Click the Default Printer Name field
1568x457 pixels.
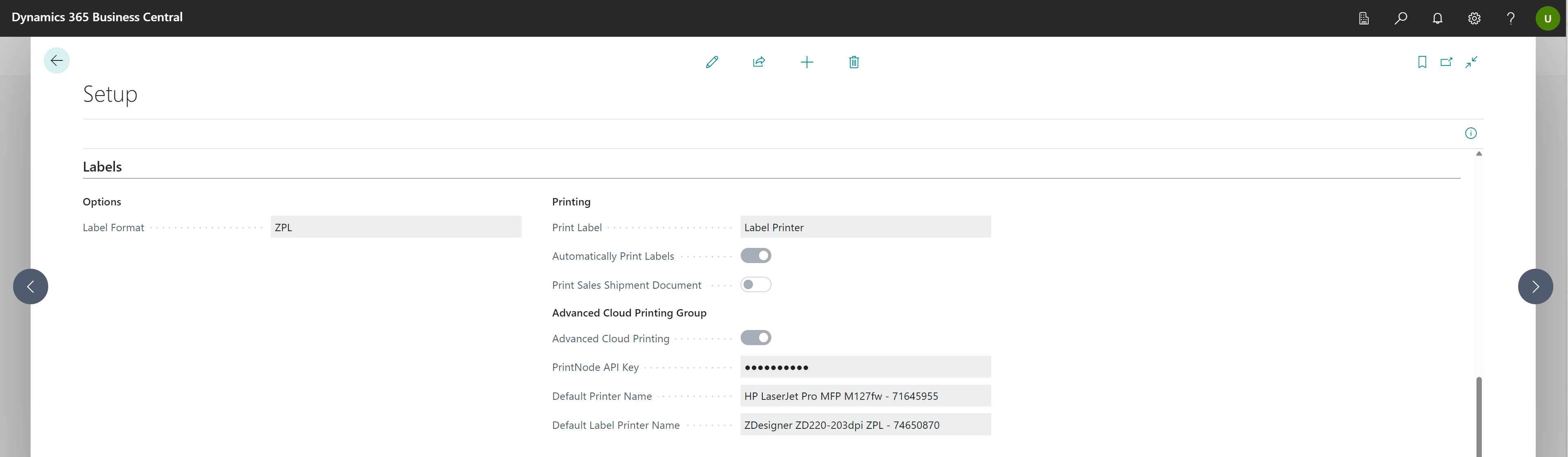coord(866,396)
